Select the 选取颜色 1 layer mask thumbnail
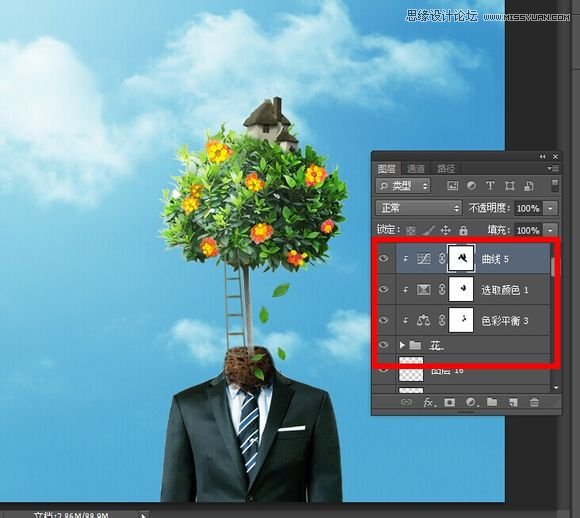The height and width of the screenshot is (518, 580). (x=461, y=289)
